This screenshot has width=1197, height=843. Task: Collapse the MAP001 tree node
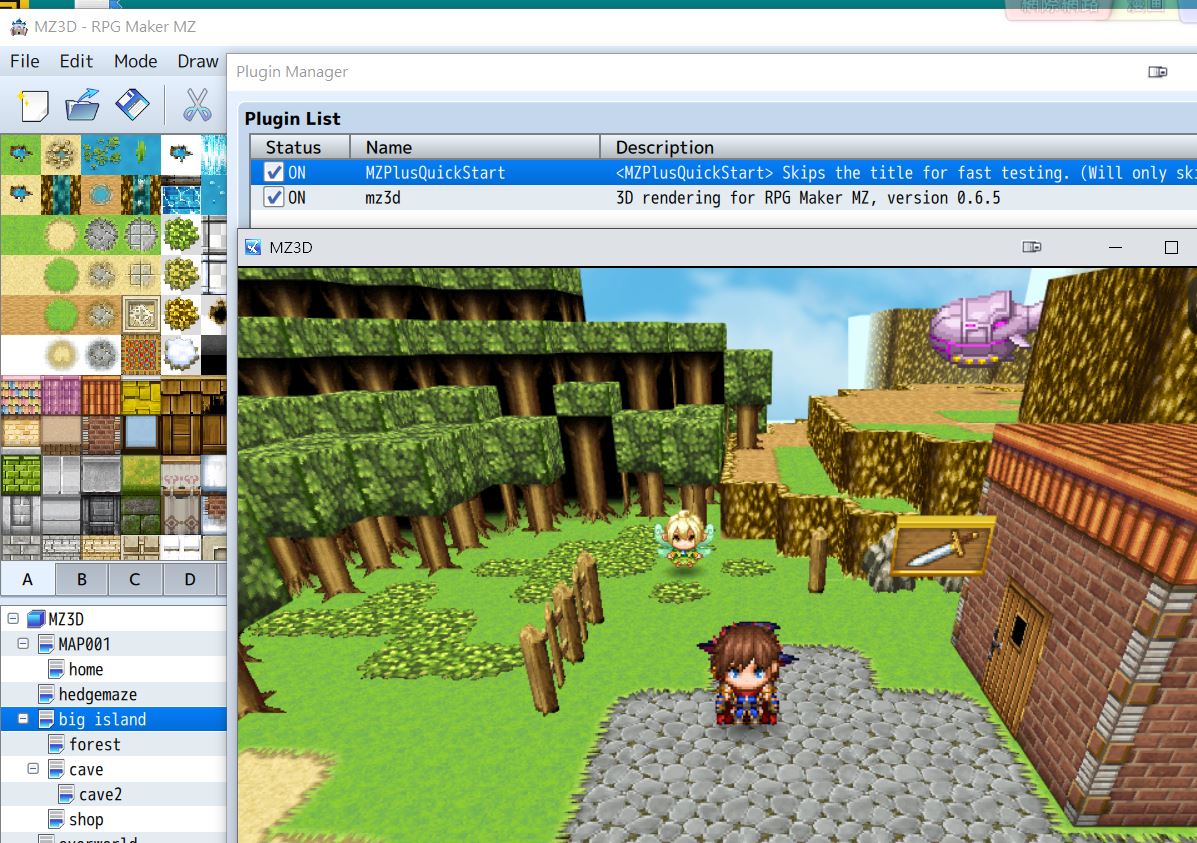(23, 644)
